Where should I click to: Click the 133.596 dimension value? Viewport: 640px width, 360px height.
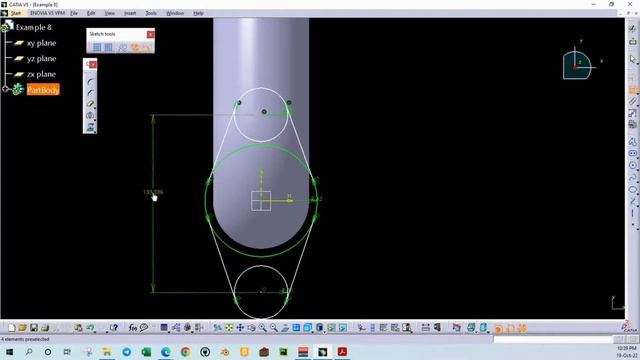pyautogui.click(x=153, y=192)
